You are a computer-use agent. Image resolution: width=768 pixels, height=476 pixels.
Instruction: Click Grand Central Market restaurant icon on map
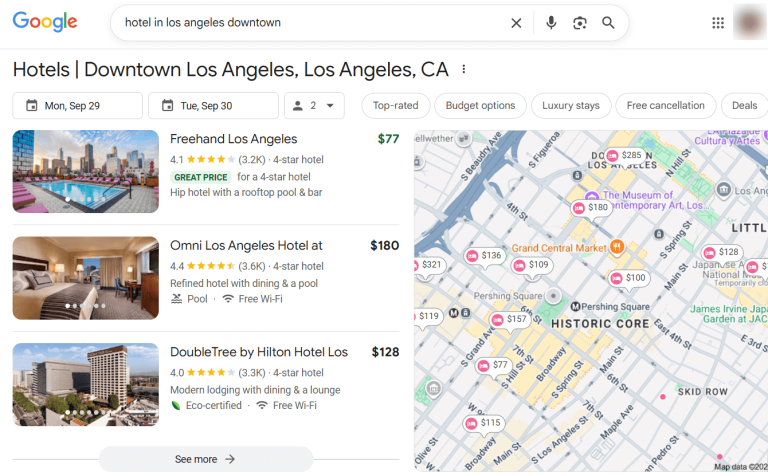(x=617, y=247)
